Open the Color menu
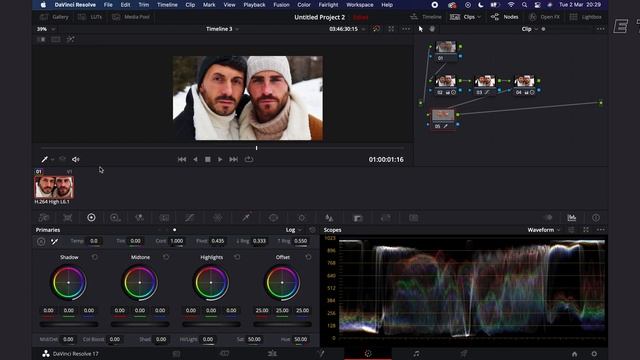Viewport: 640px width, 360px height. point(304,5)
